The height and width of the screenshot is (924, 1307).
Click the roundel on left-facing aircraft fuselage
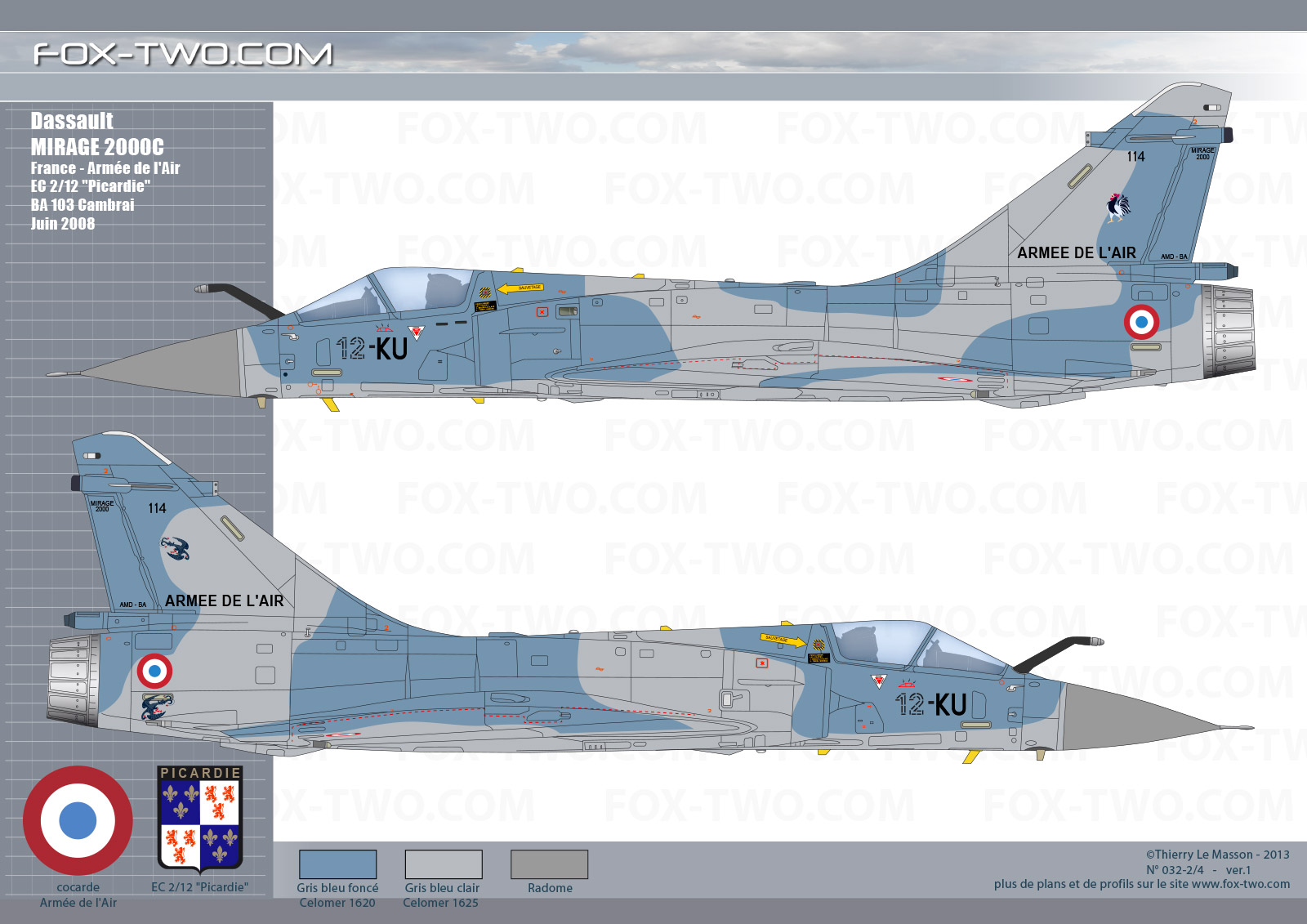1141,322
